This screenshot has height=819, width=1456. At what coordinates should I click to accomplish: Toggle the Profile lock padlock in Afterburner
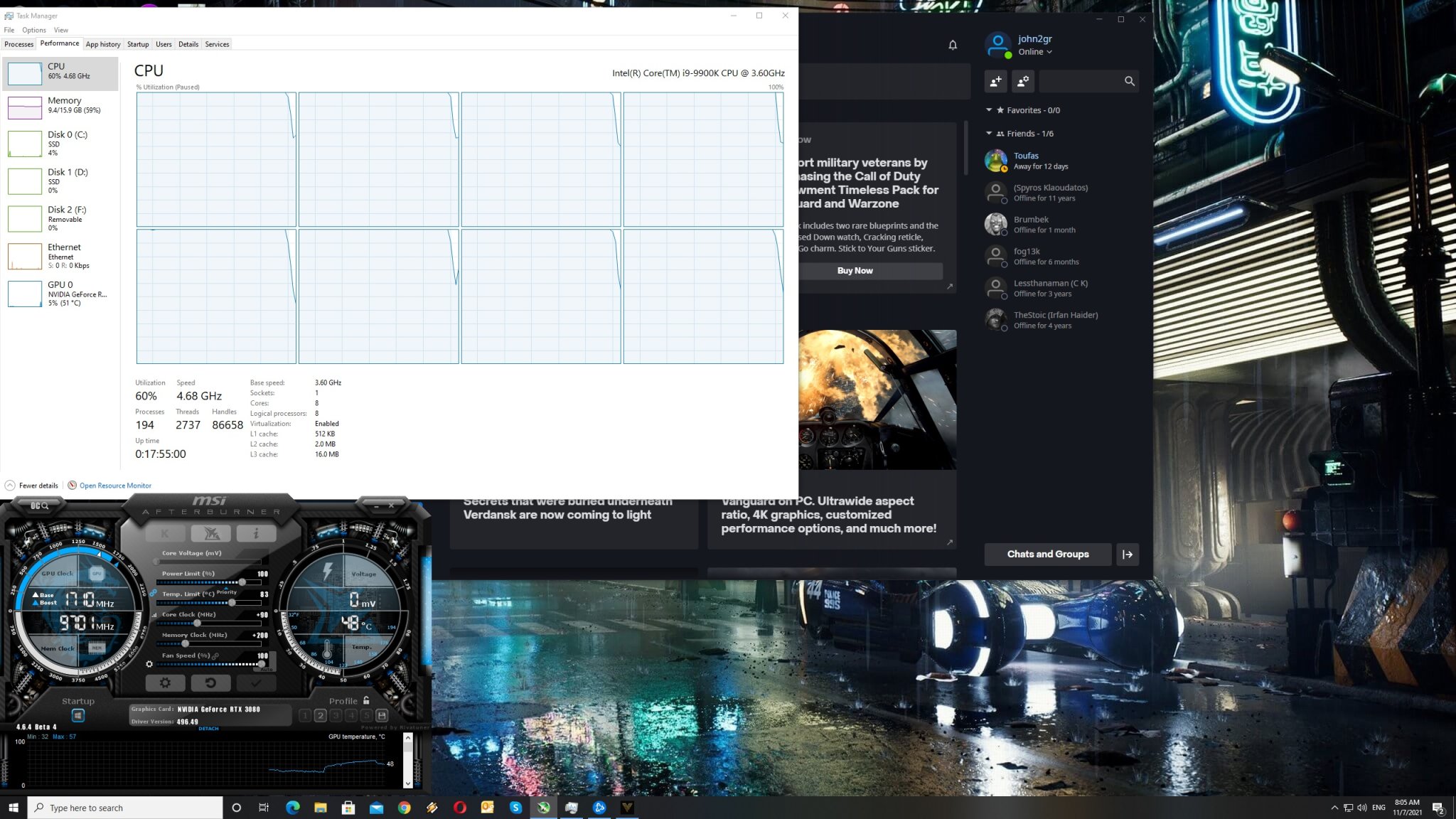pyautogui.click(x=366, y=701)
